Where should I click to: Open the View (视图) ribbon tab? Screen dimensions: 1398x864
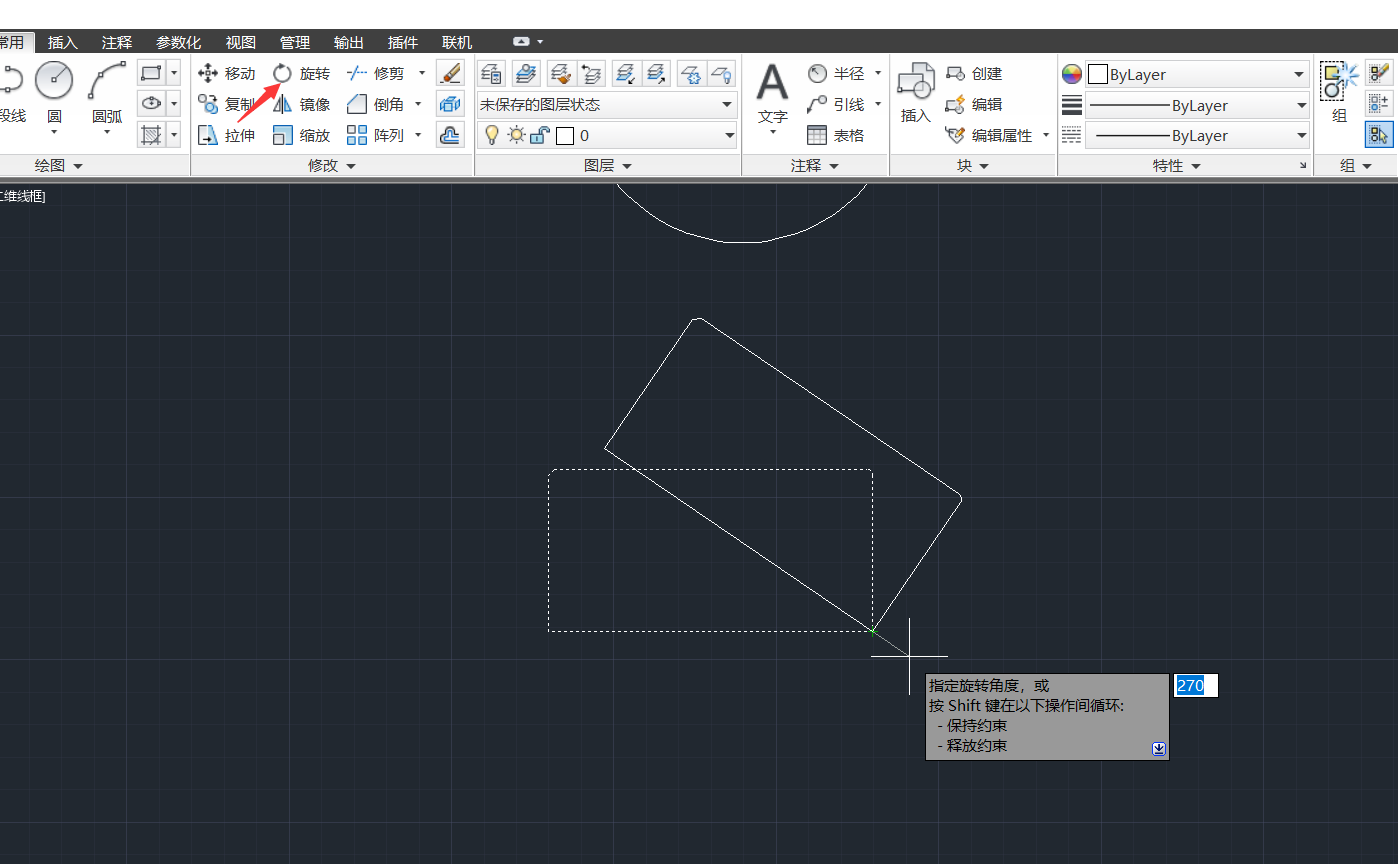pyautogui.click(x=241, y=42)
